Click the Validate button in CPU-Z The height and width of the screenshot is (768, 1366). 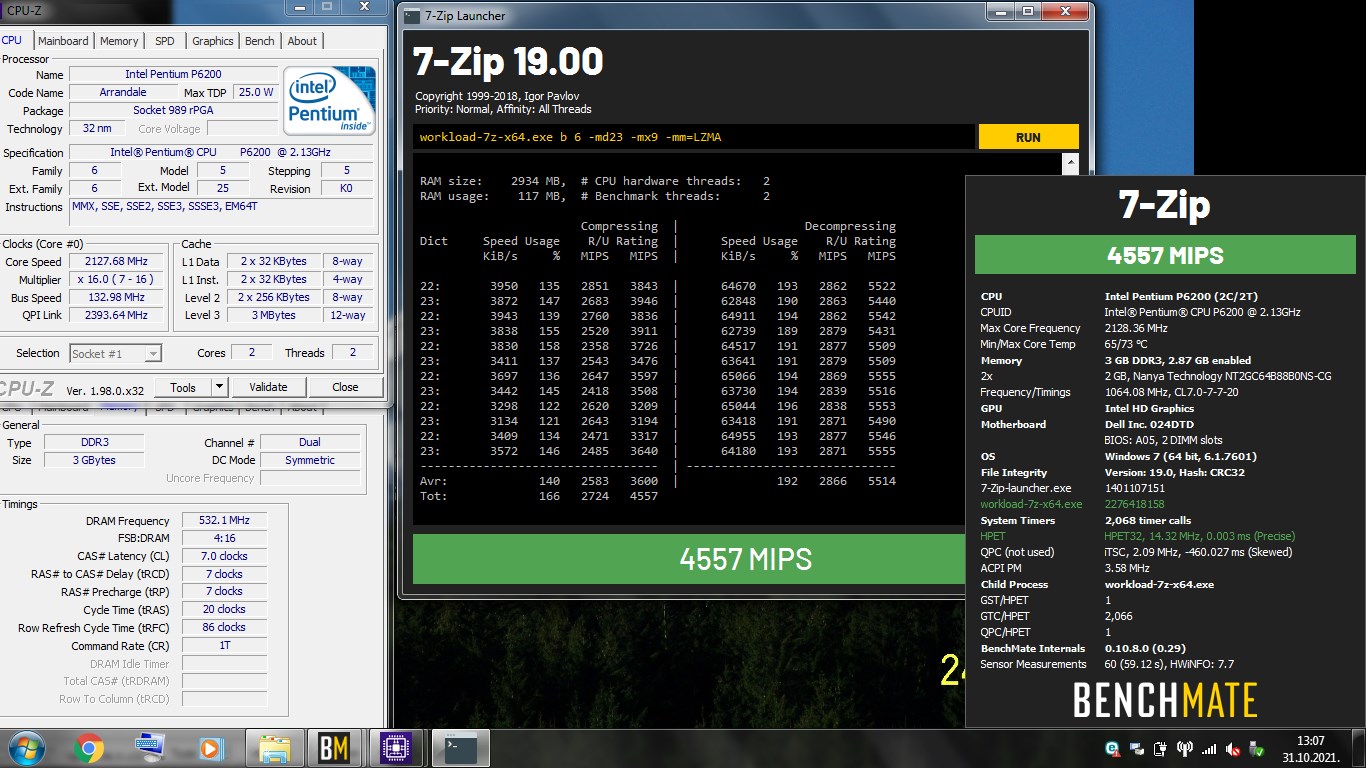(268, 387)
